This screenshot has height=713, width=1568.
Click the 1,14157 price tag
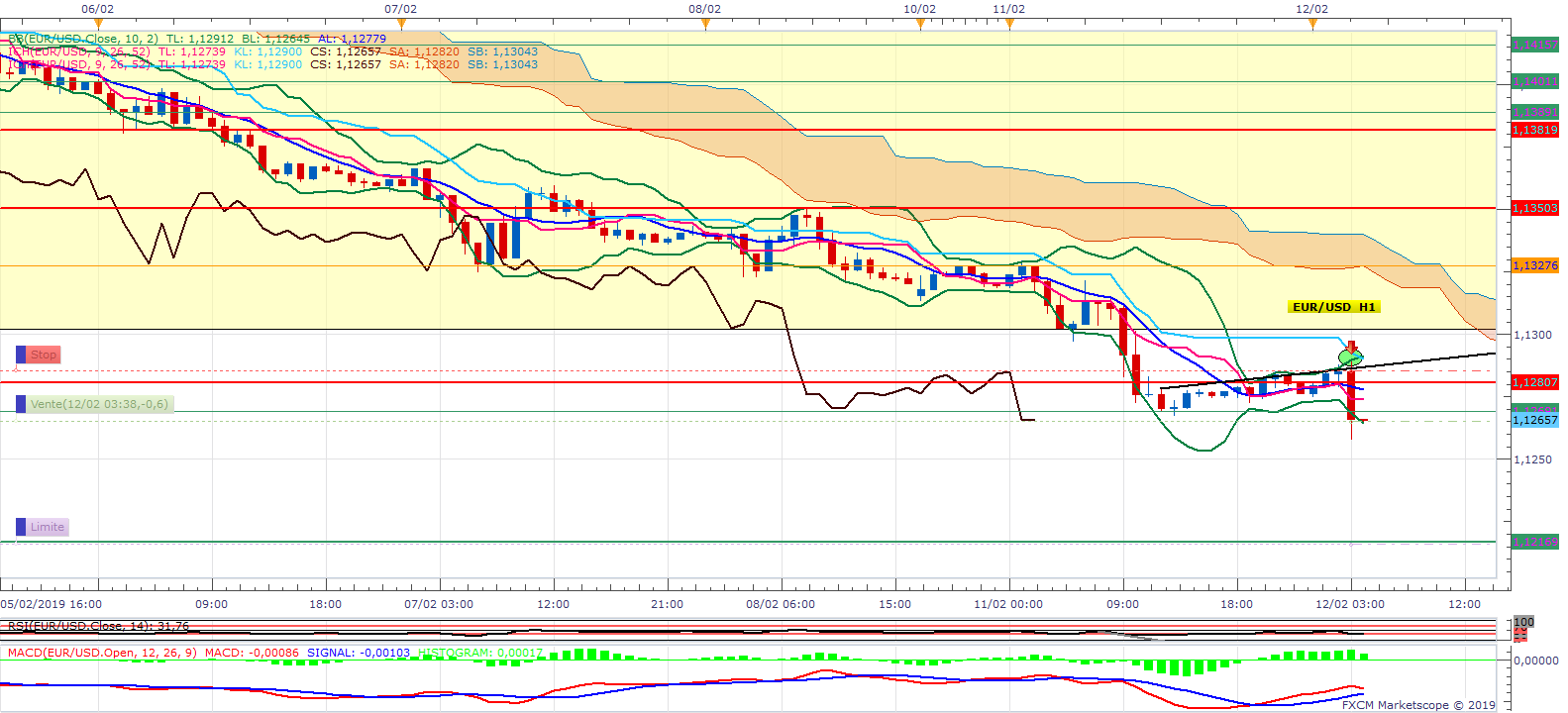coord(1534,45)
